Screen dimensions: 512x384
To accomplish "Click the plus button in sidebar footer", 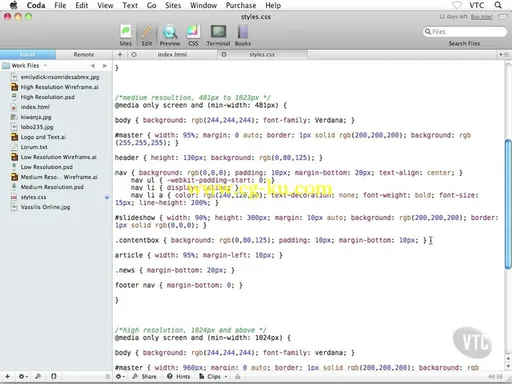I will pos(7,376).
